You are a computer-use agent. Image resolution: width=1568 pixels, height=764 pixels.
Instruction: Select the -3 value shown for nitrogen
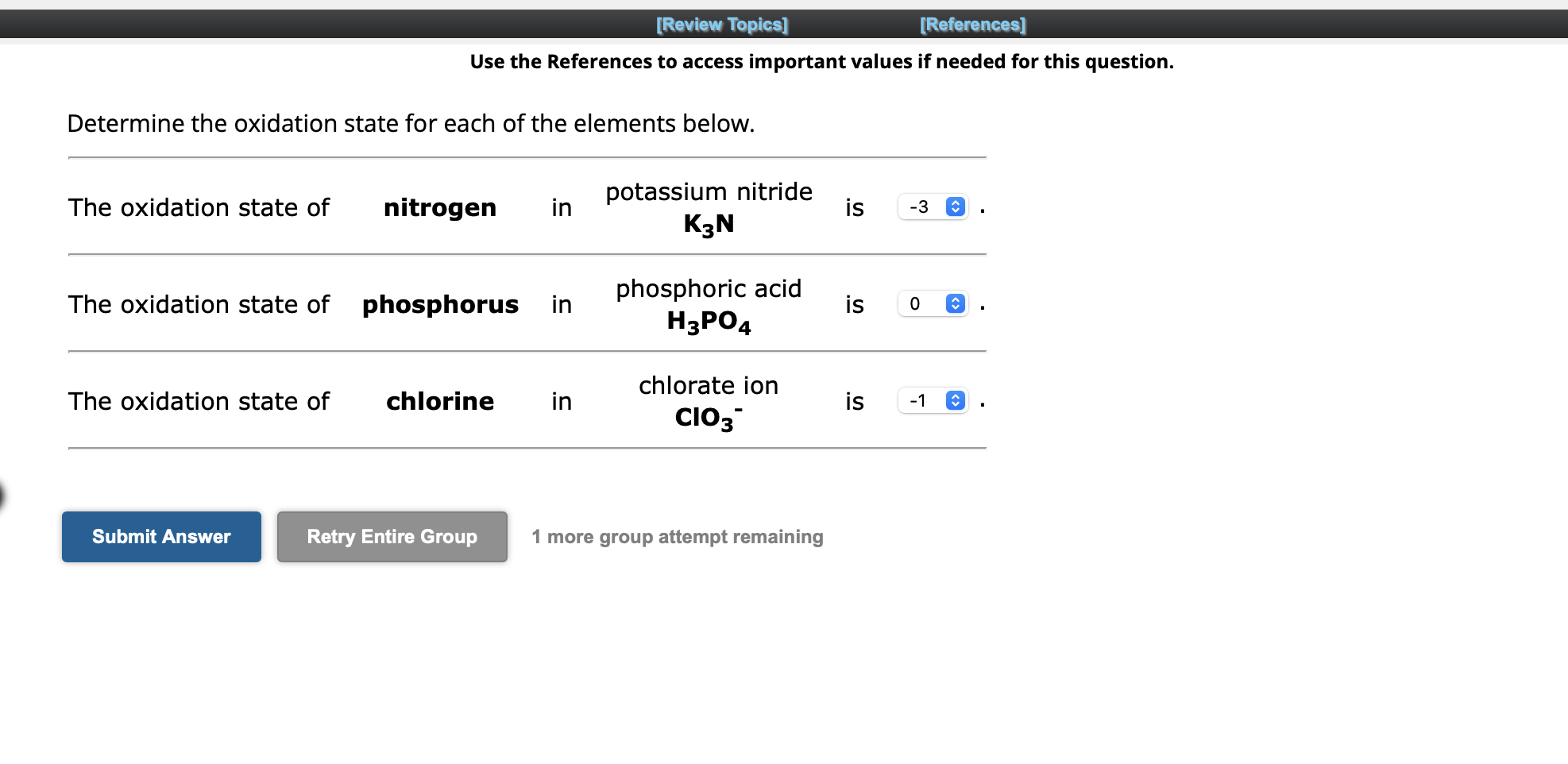[917, 206]
